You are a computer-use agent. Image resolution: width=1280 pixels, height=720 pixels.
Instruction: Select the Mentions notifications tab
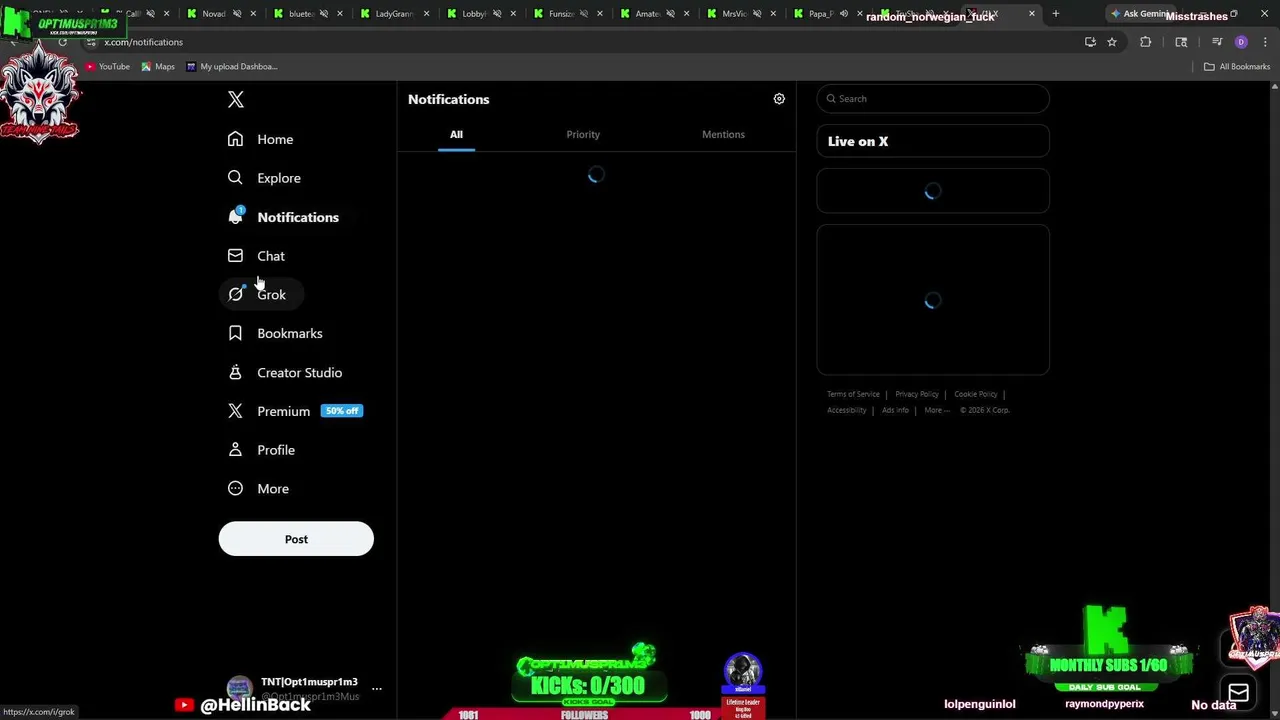coord(723,134)
